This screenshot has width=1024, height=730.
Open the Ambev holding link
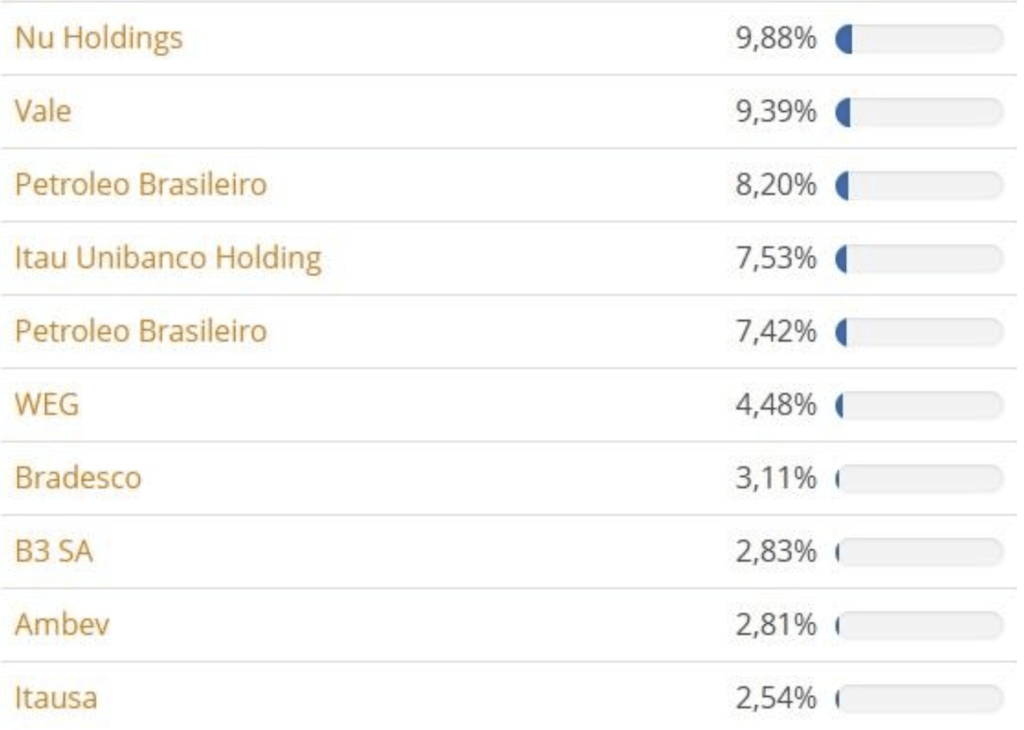(62, 625)
